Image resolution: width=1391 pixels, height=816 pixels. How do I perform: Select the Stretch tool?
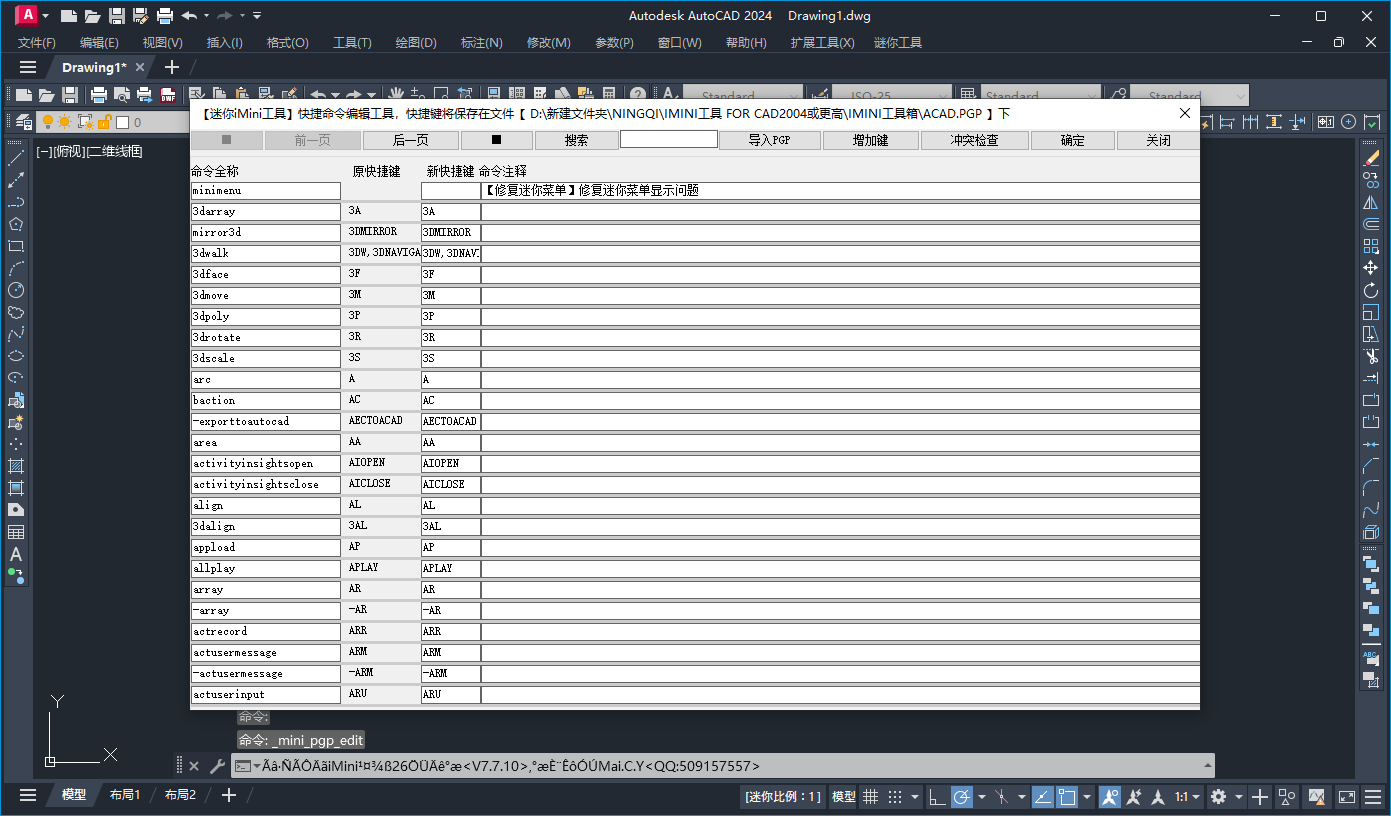coord(1371,334)
